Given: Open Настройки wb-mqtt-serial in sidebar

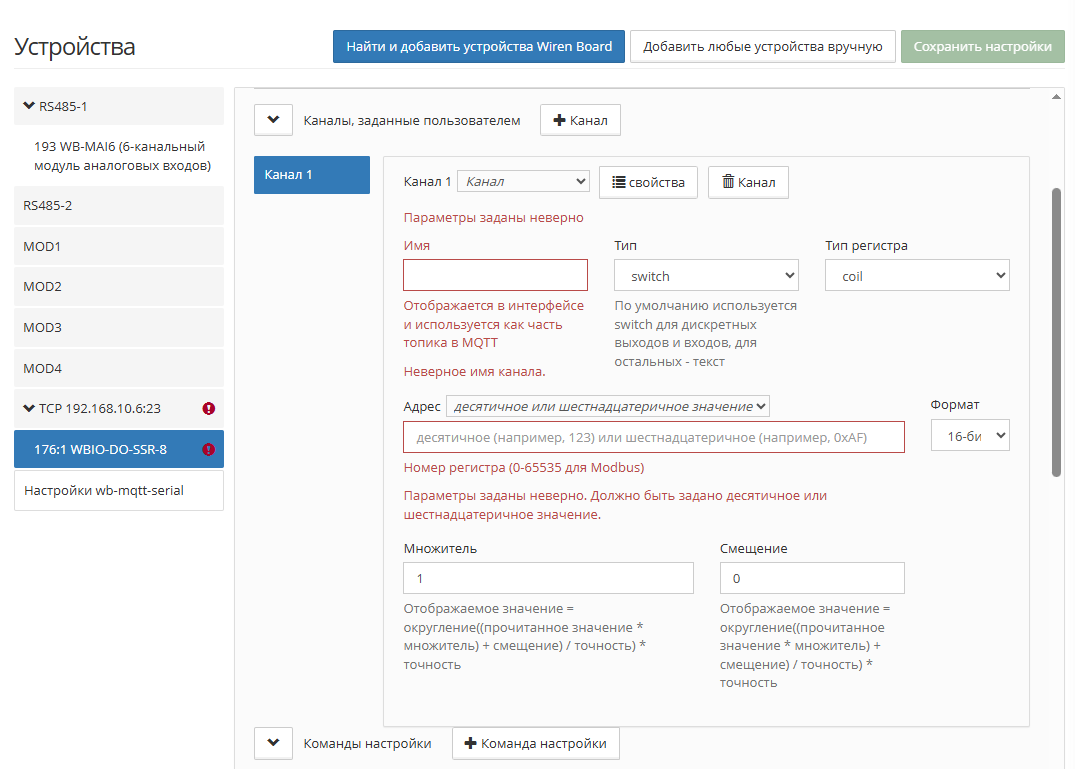Looking at the screenshot, I should (x=119, y=490).
